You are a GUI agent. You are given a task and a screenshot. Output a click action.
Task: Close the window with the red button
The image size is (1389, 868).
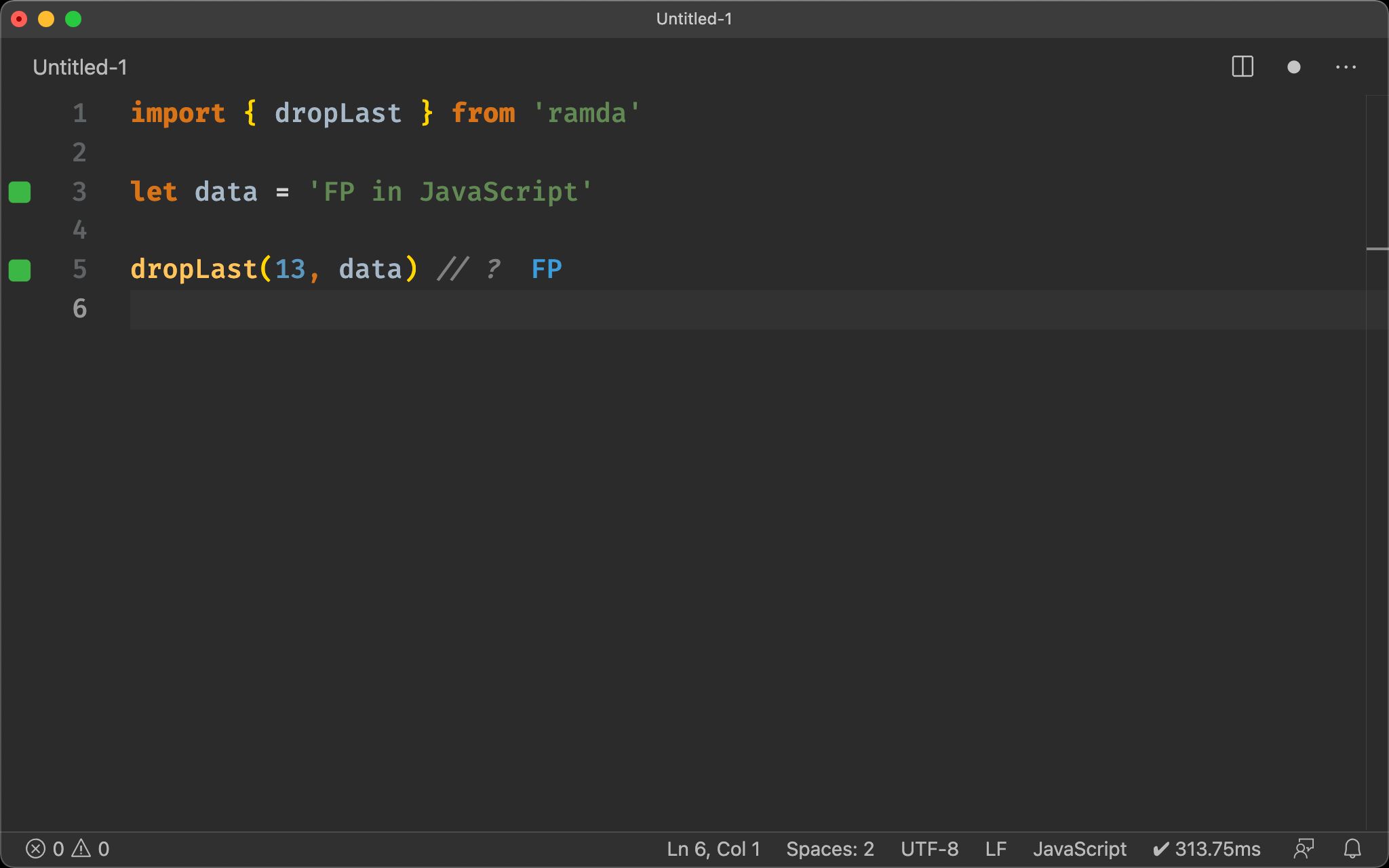[x=19, y=19]
